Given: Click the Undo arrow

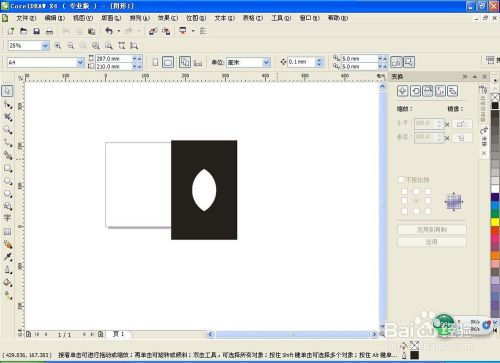Looking at the screenshot, I should (x=109, y=31).
